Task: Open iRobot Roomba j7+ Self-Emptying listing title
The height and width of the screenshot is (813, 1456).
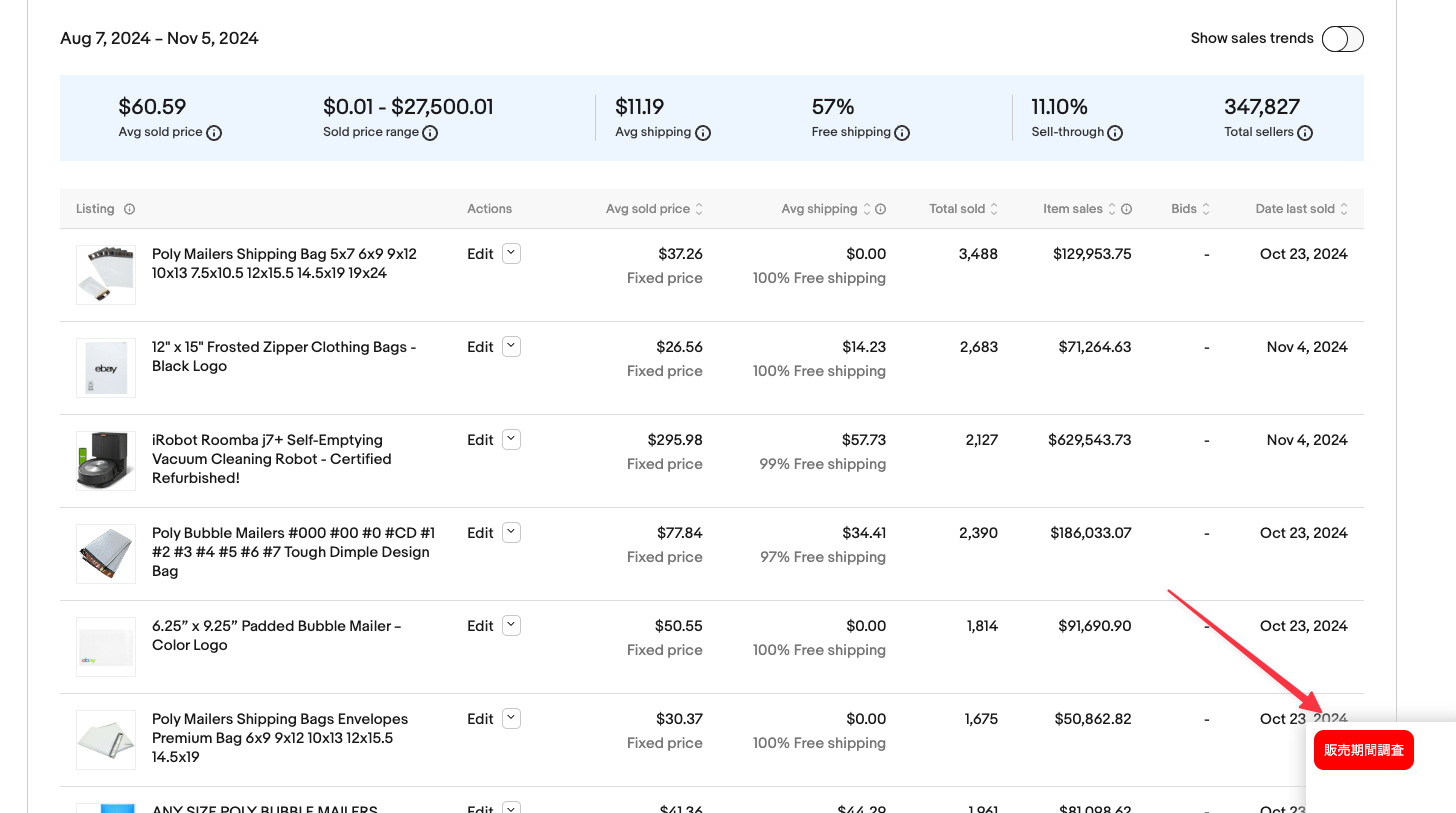Action: point(272,459)
